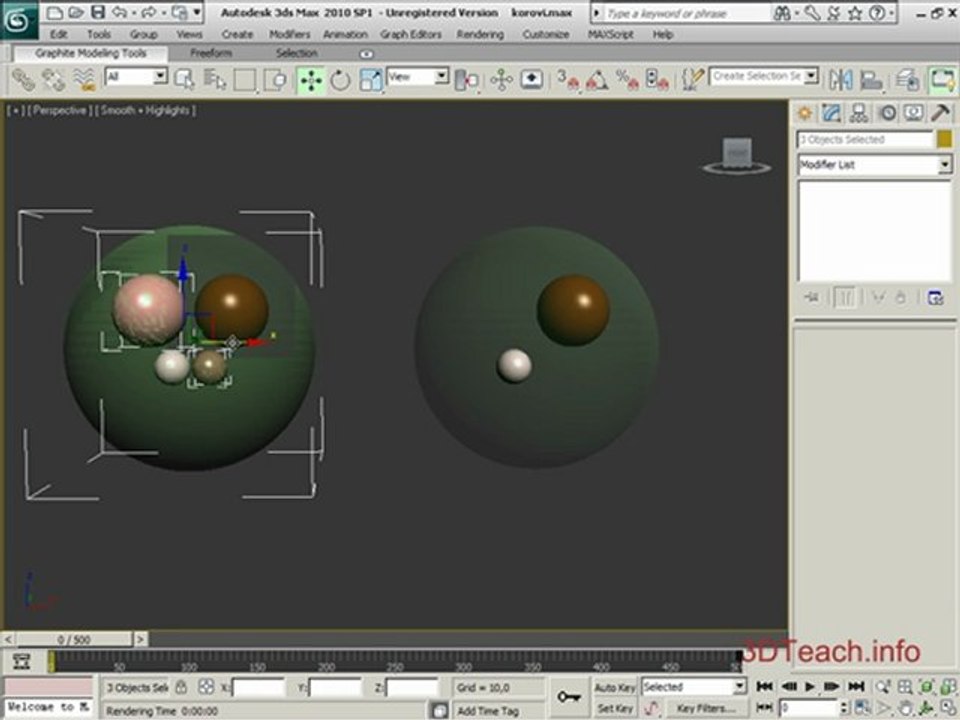Viewport: 960px width, 720px height.
Task: Open the Layer Manager
Action: (x=907, y=80)
